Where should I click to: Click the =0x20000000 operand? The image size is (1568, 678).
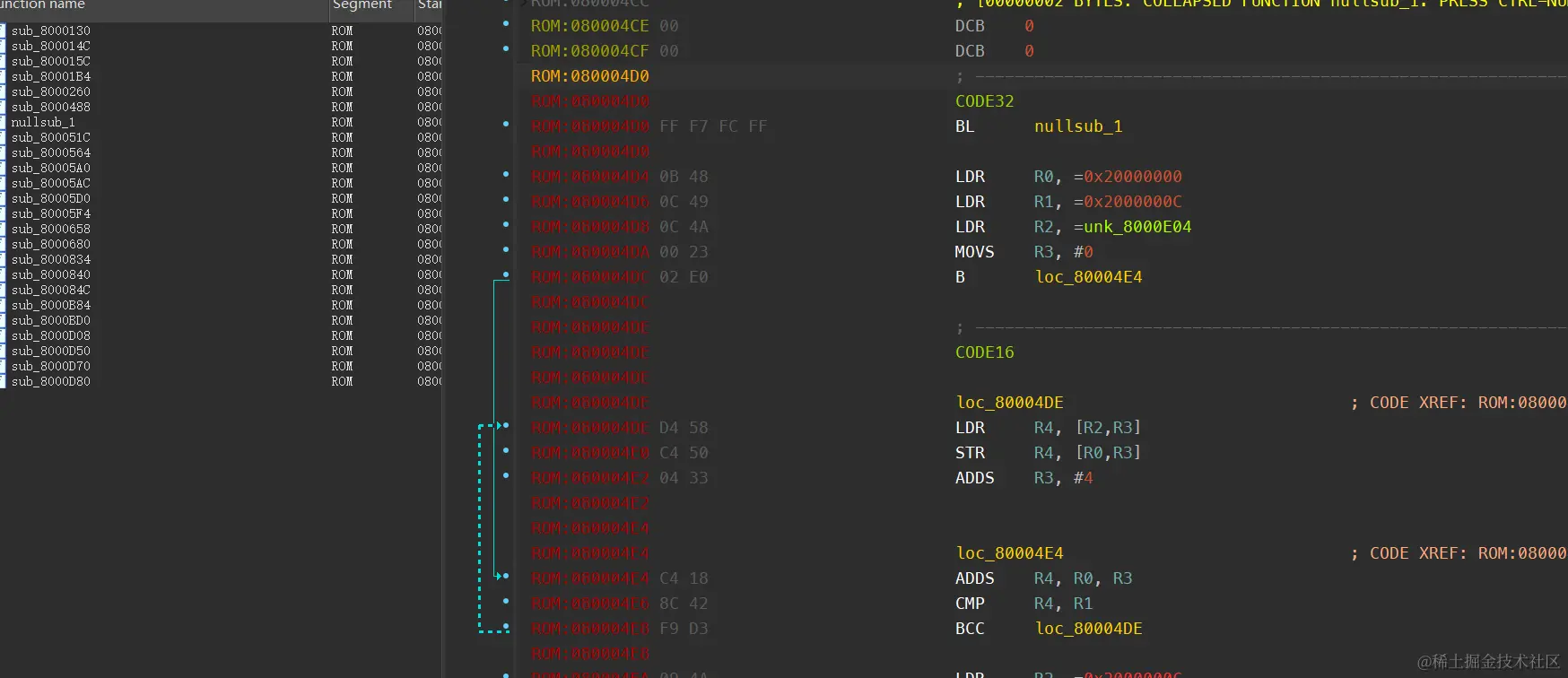point(1128,177)
